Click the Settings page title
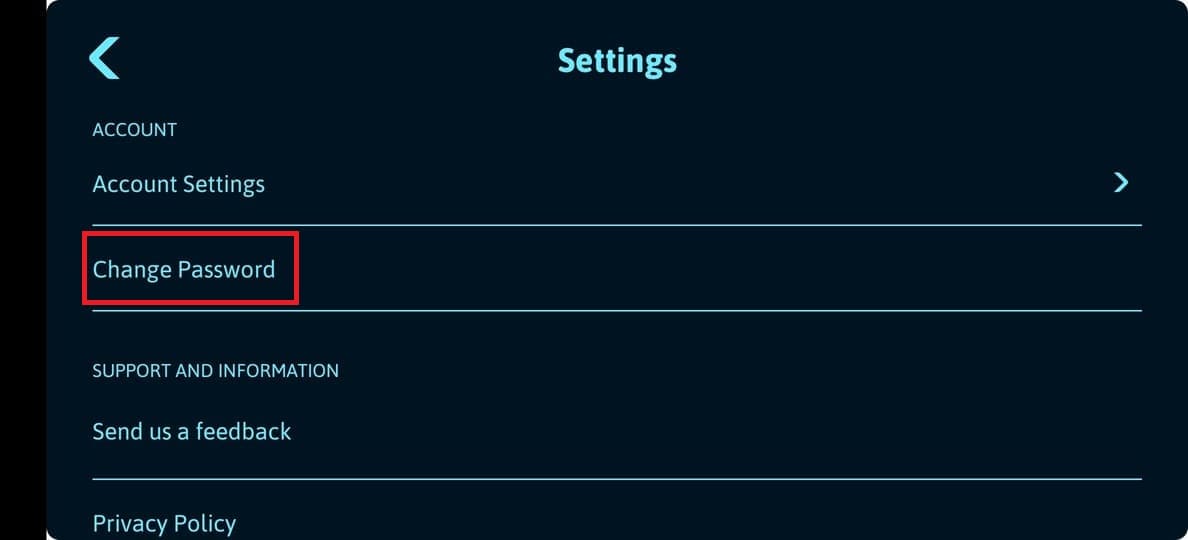 [617, 60]
